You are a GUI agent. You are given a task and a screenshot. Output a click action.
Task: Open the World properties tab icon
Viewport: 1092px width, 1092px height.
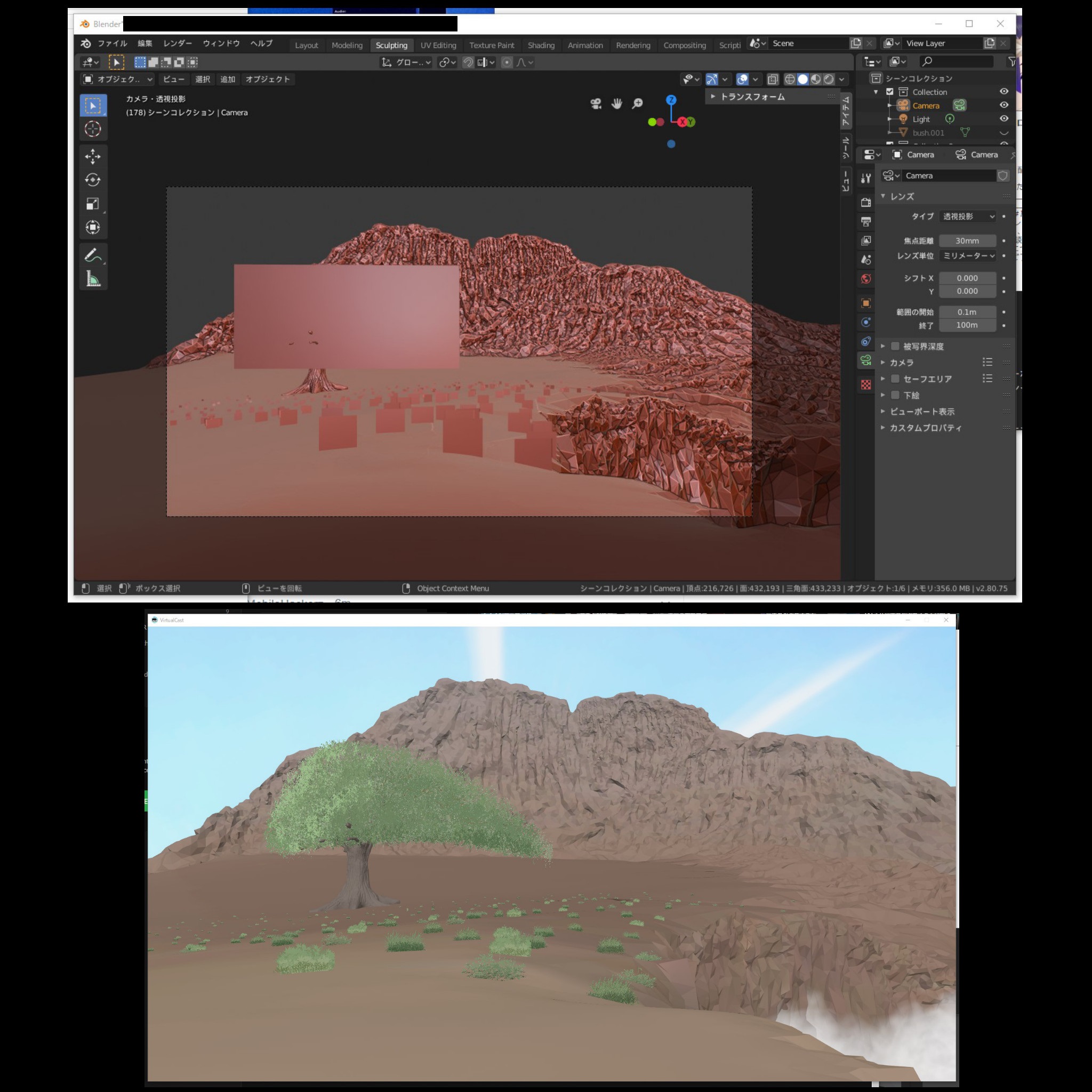pyautogui.click(x=865, y=279)
